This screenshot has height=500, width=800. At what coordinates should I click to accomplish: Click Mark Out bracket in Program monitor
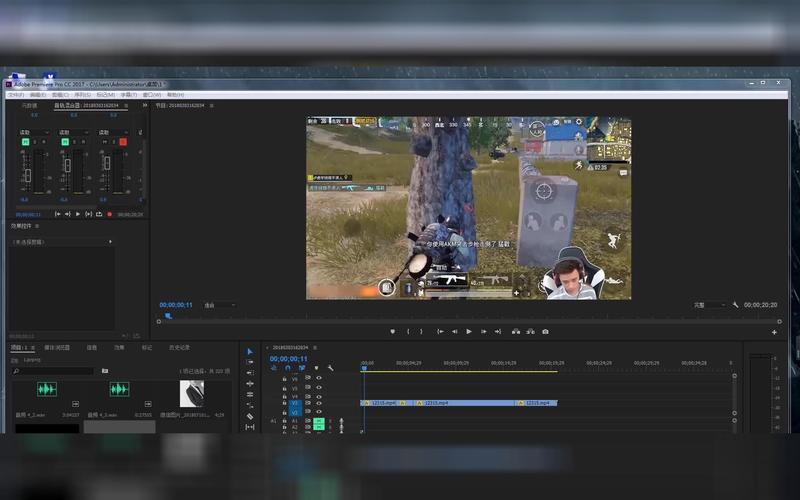click(421, 332)
